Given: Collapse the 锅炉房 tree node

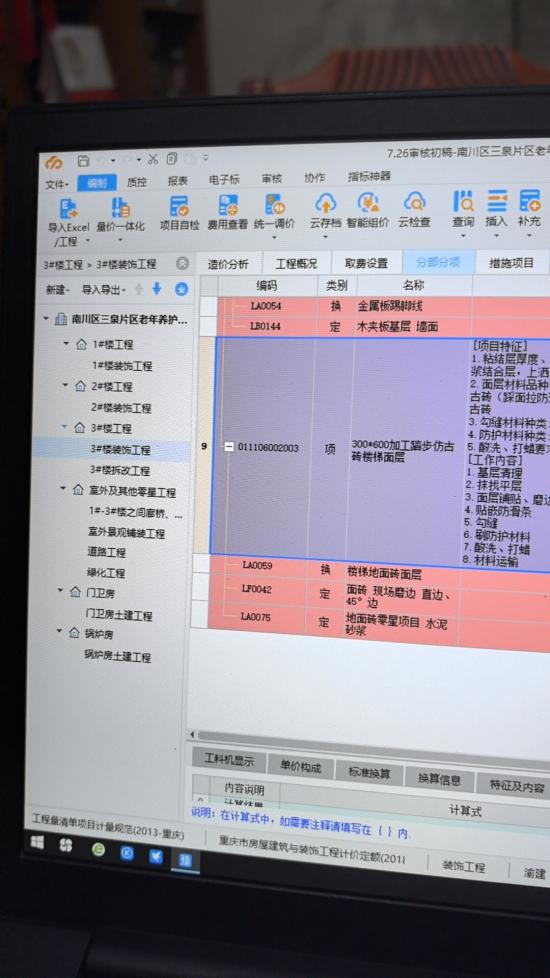Looking at the screenshot, I should (59, 631).
